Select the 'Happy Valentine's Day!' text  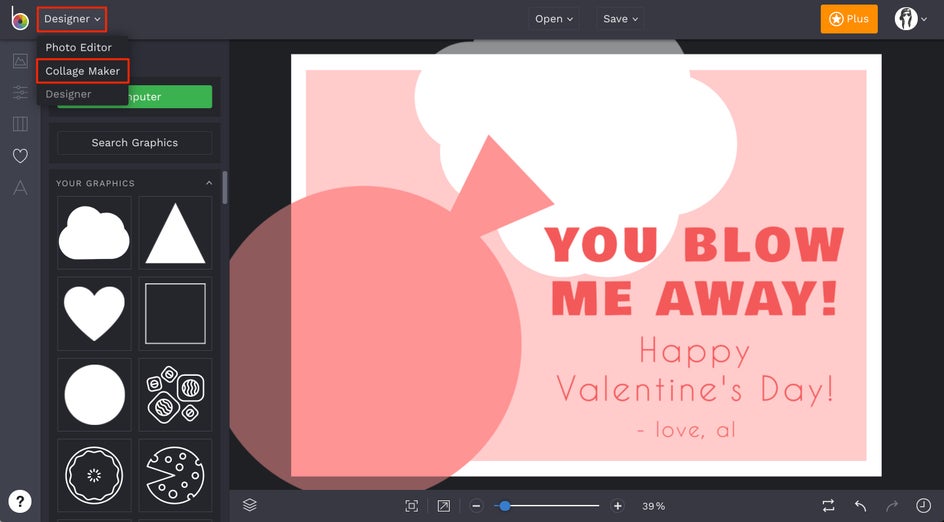tap(695, 370)
